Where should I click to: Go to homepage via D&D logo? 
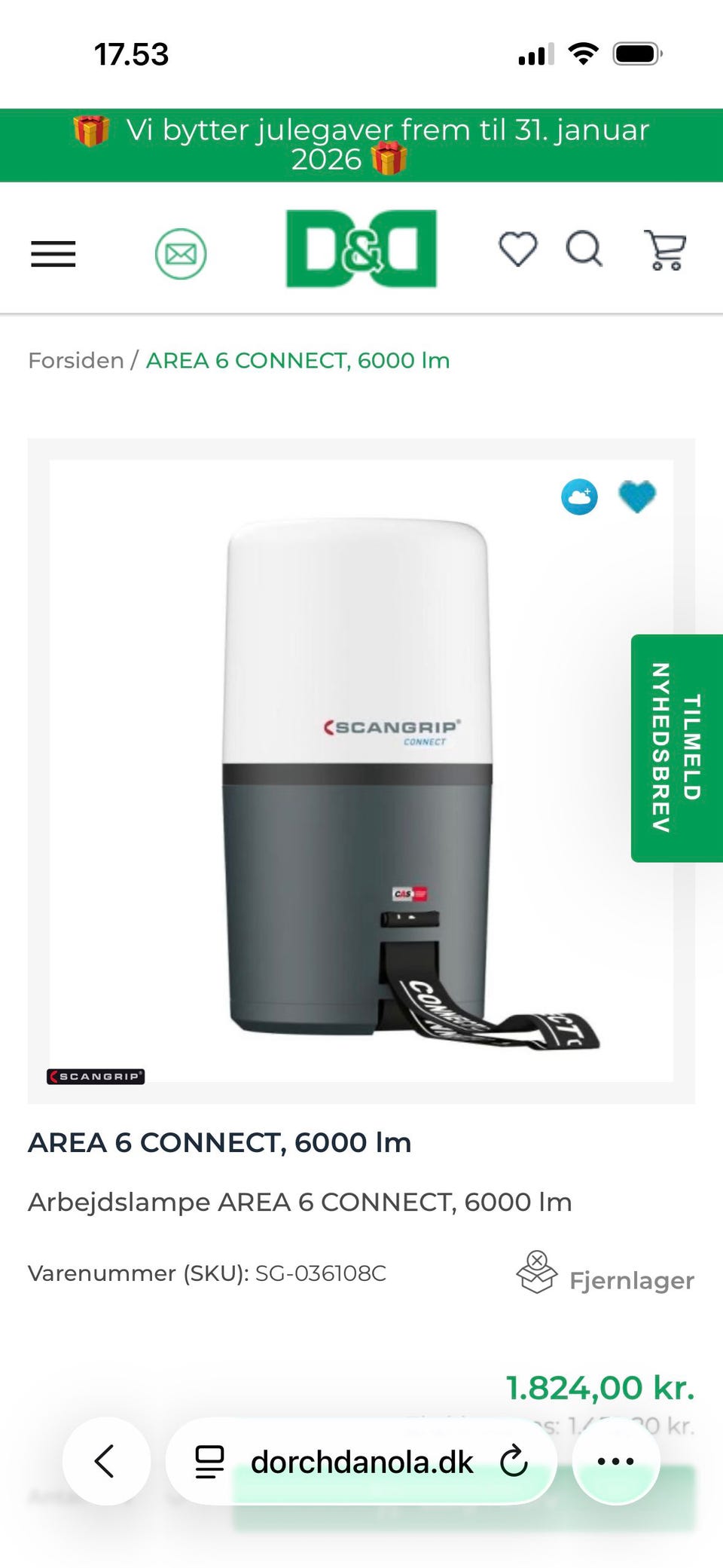click(361, 249)
